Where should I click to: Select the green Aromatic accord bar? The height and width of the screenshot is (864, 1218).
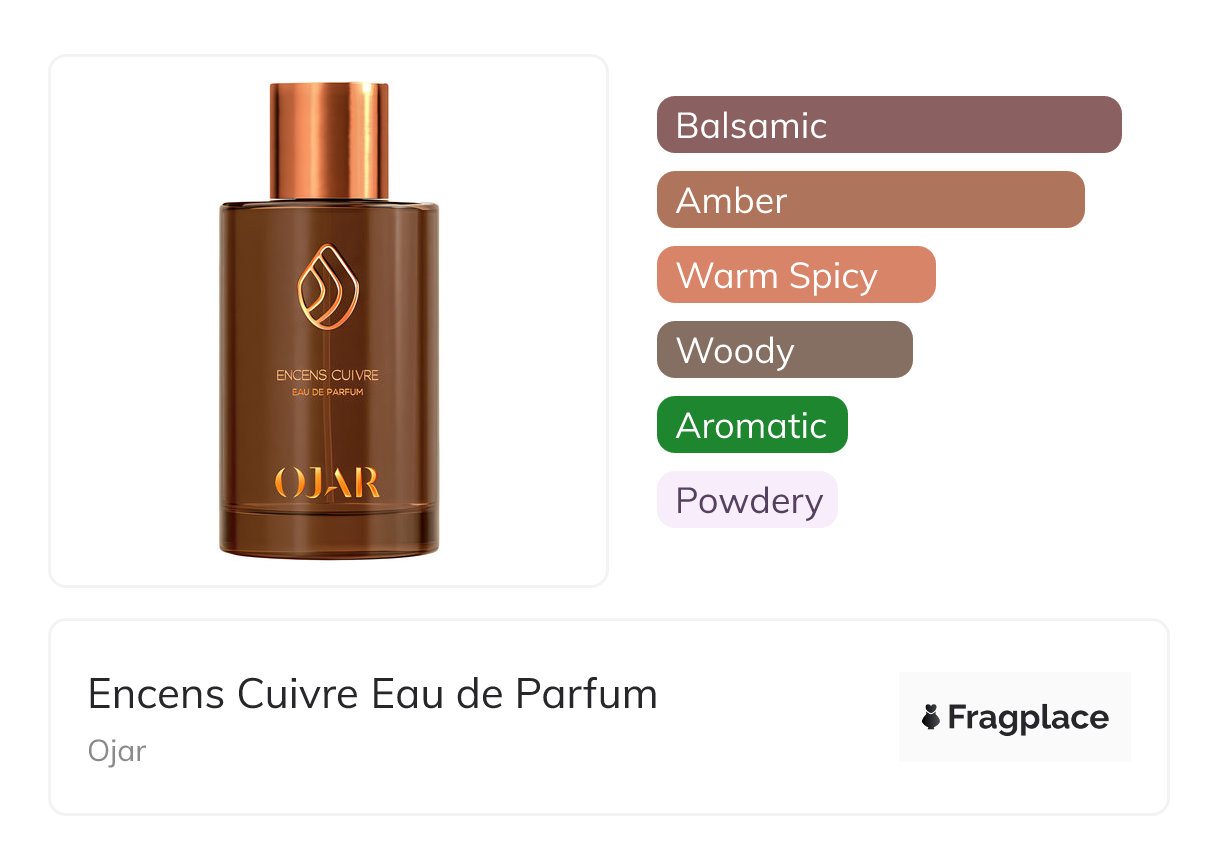[752, 425]
